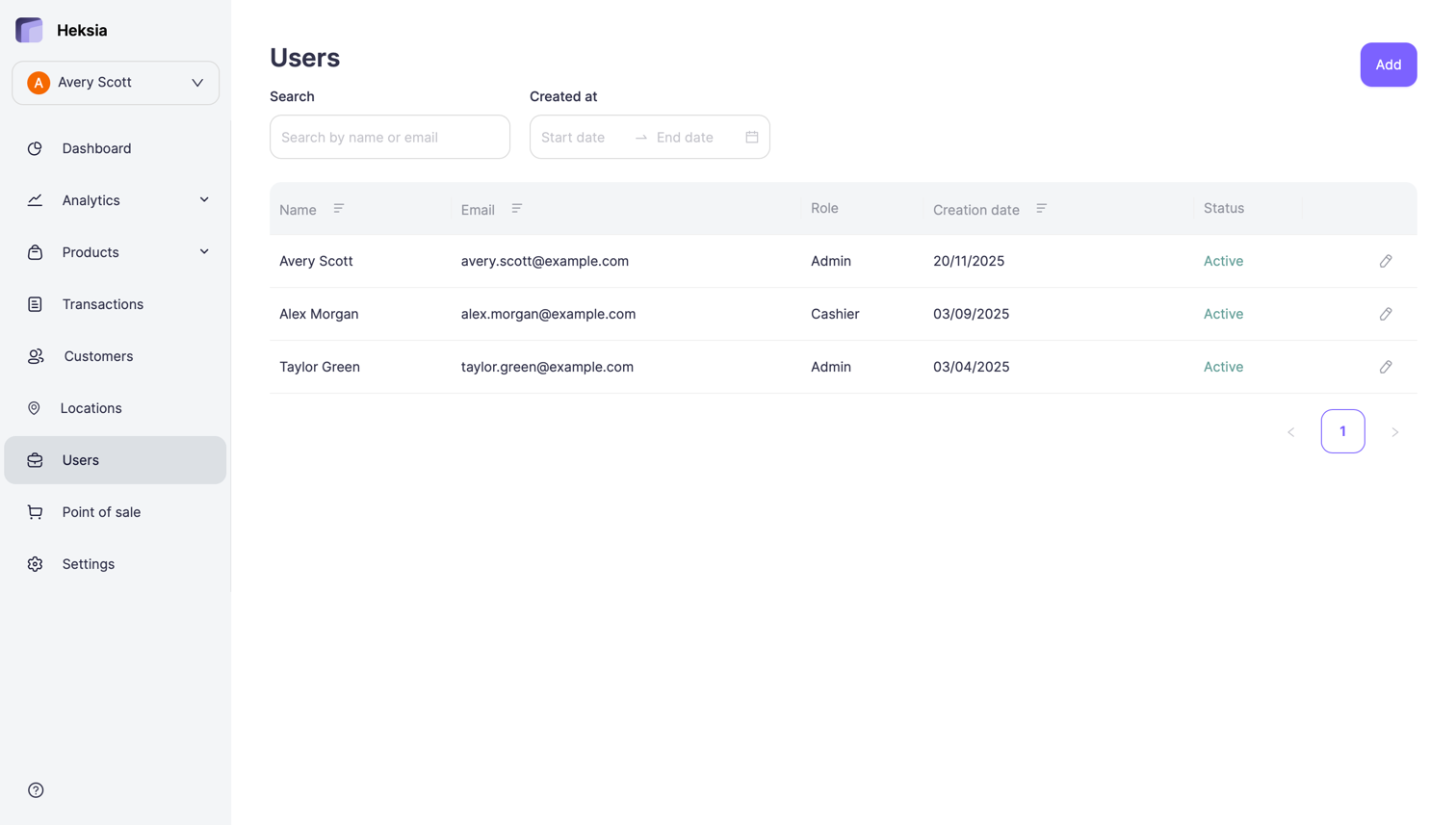This screenshot has width=1456, height=825.
Task: Click the Transactions document icon
Action: pos(35,303)
